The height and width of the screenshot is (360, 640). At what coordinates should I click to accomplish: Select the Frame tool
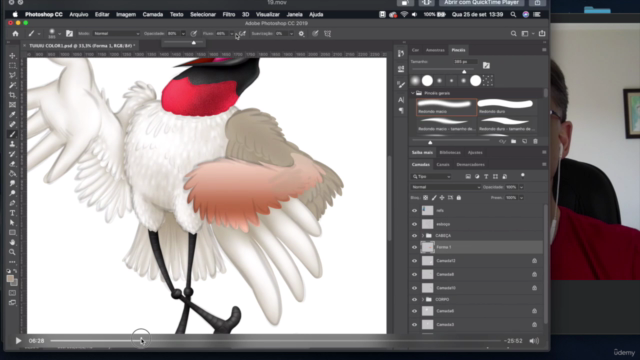12,105
